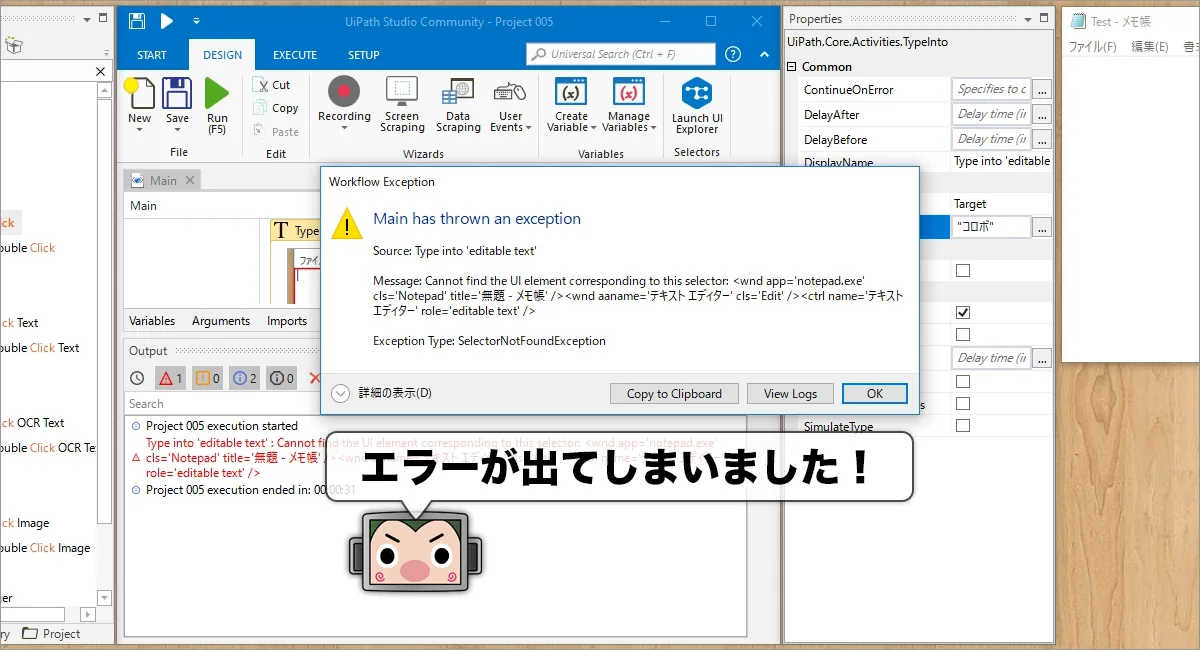Image resolution: width=1200 pixels, height=650 pixels.
Task: Open the DelayAfter ellipsis button
Action: [x=1042, y=114]
